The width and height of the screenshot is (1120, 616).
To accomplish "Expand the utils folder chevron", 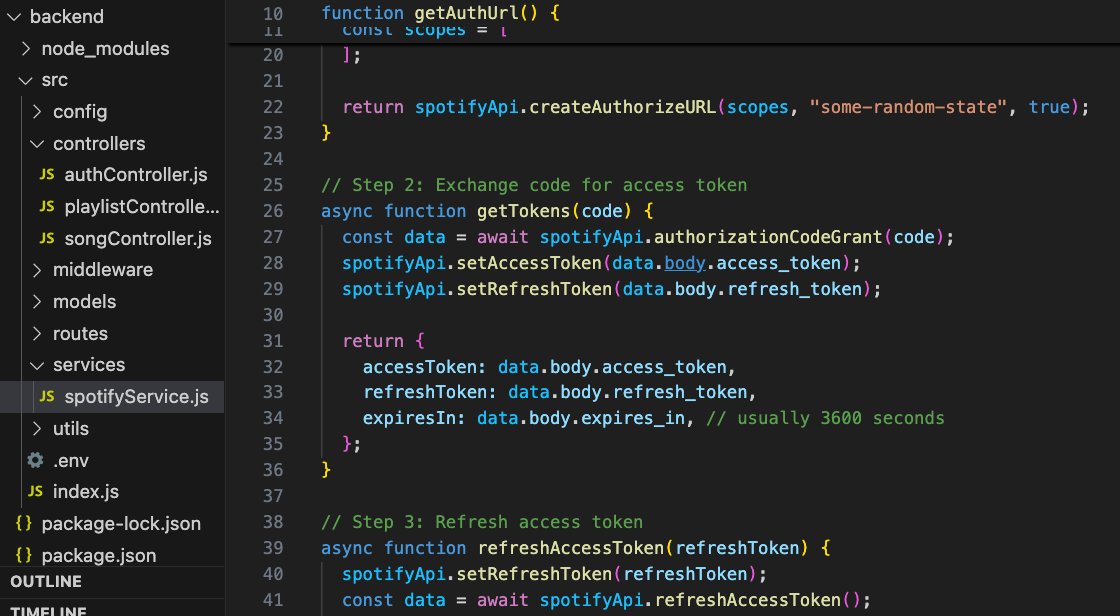I will pos(37,429).
